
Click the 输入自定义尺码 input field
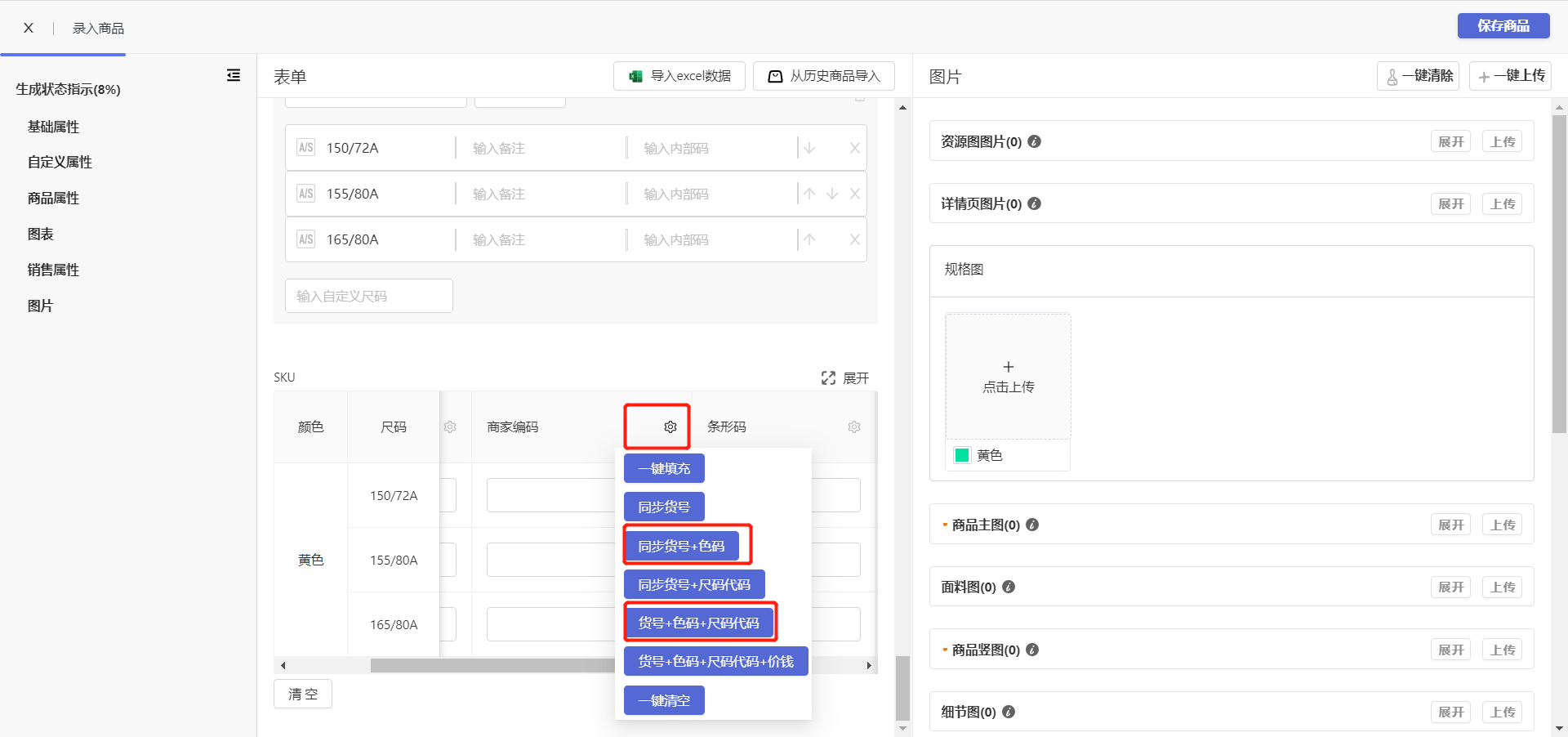click(369, 296)
